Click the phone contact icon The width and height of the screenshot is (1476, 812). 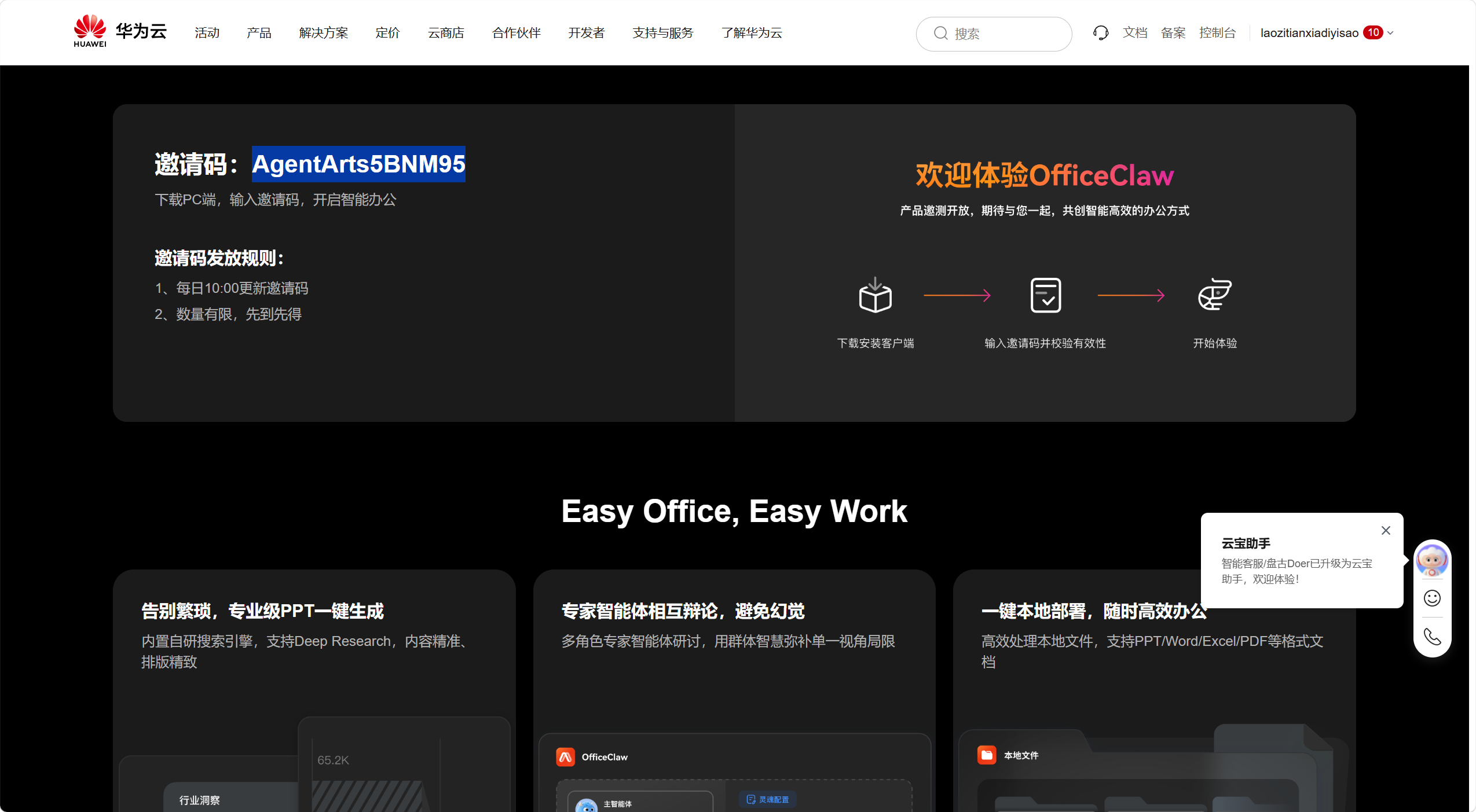[1431, 637]
